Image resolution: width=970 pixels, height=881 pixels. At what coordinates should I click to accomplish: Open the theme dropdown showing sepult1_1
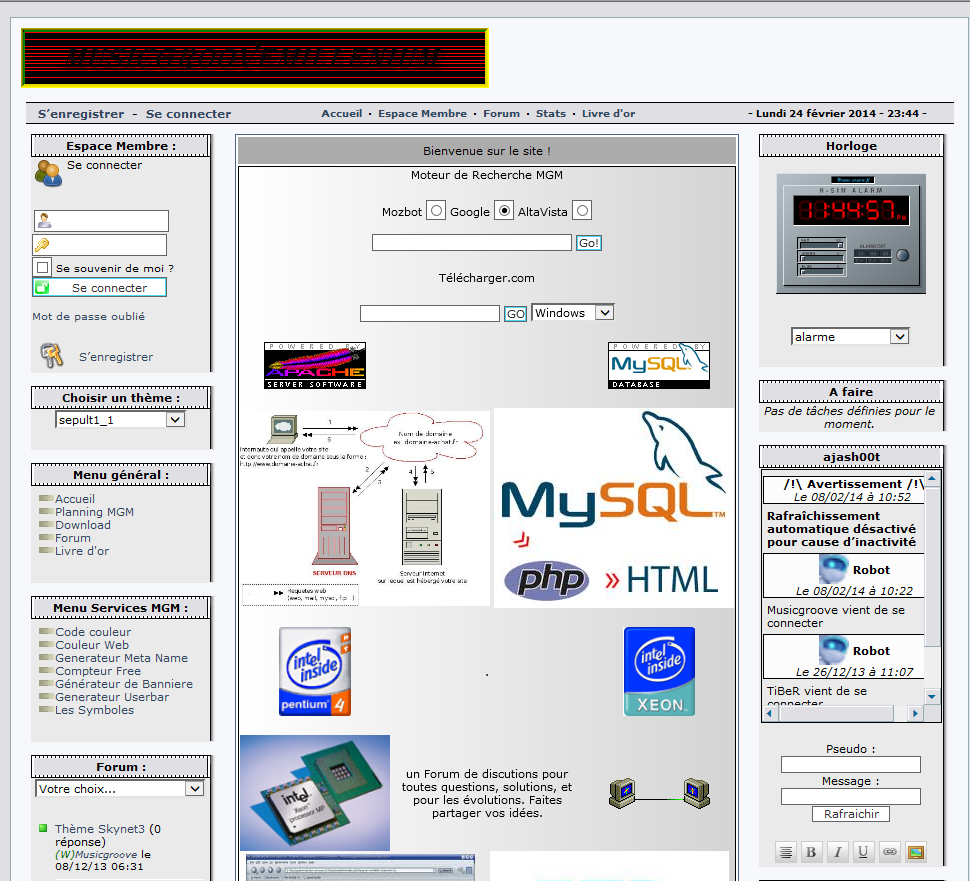tap(120, 419)
